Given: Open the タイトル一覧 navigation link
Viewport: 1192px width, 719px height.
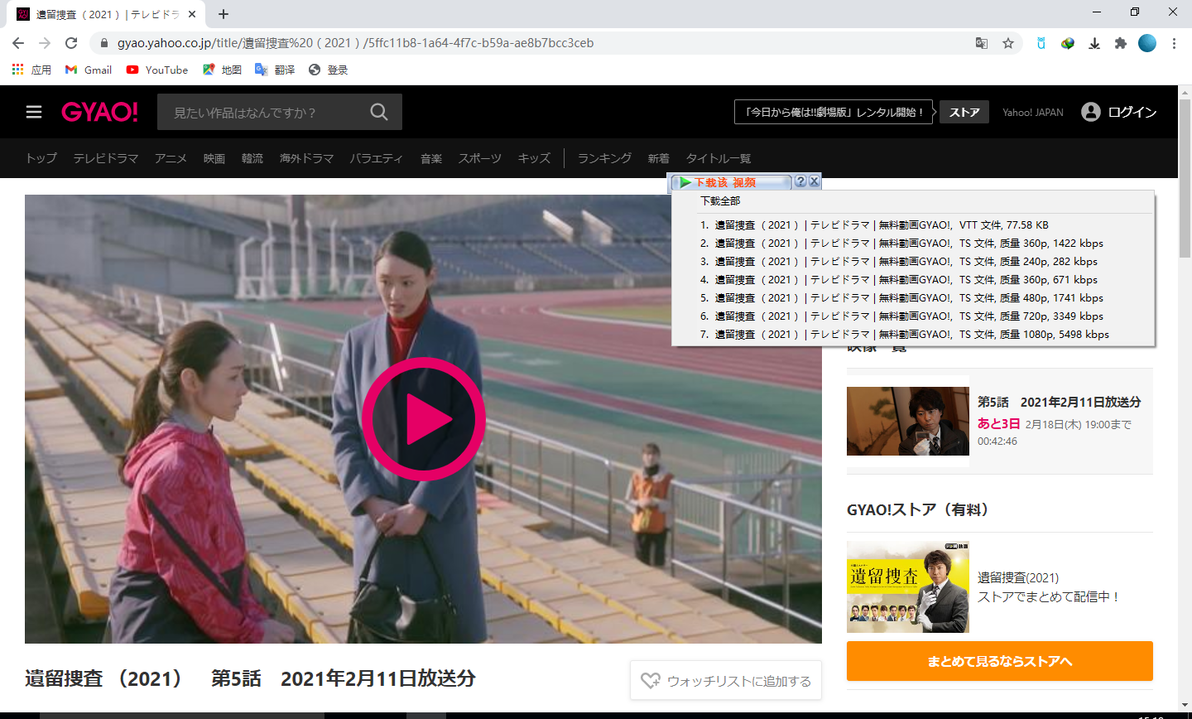Looking at the screenshot, I should [718, 158].
